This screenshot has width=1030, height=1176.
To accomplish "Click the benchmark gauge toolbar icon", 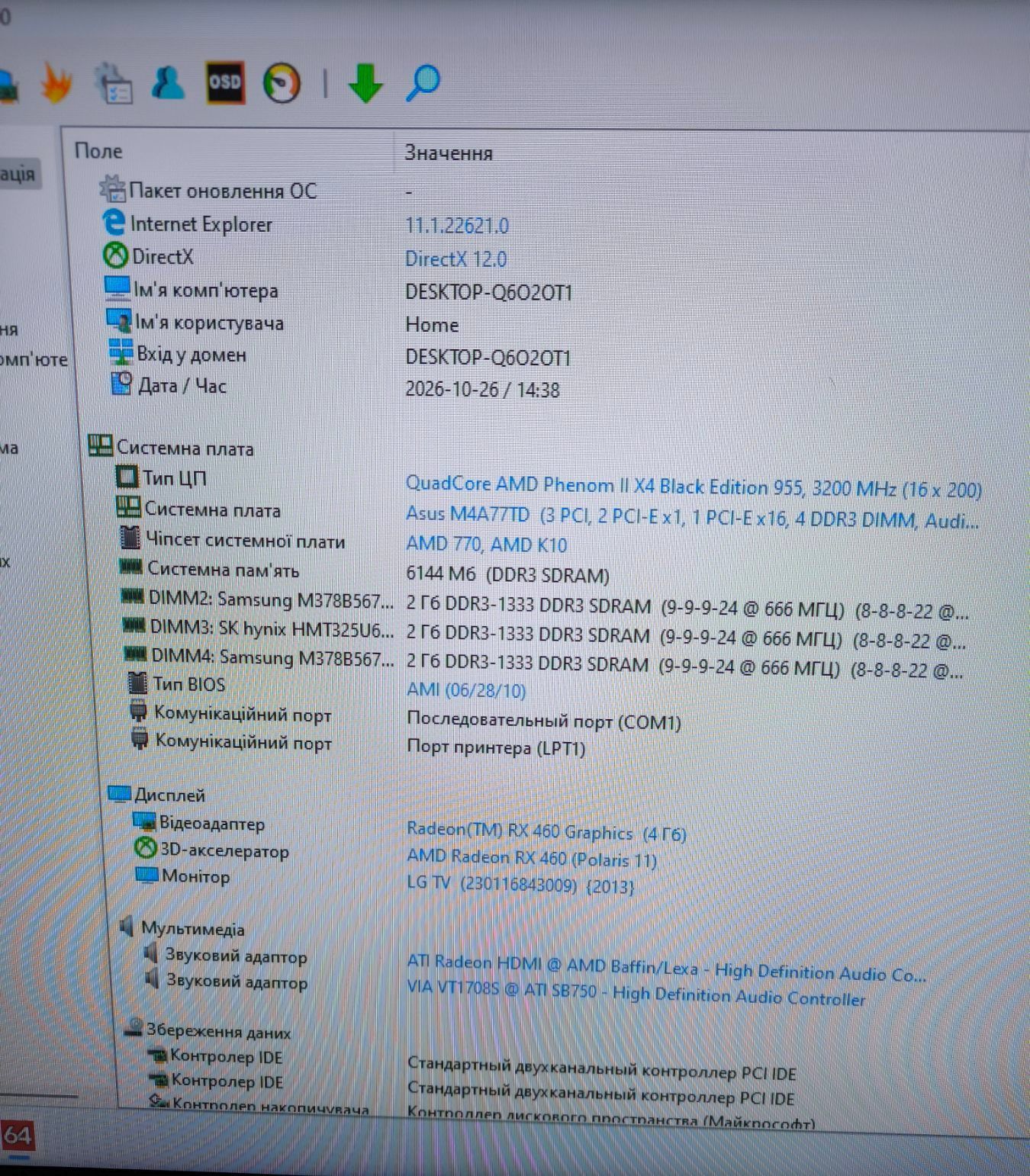I will tap(282, 82).
